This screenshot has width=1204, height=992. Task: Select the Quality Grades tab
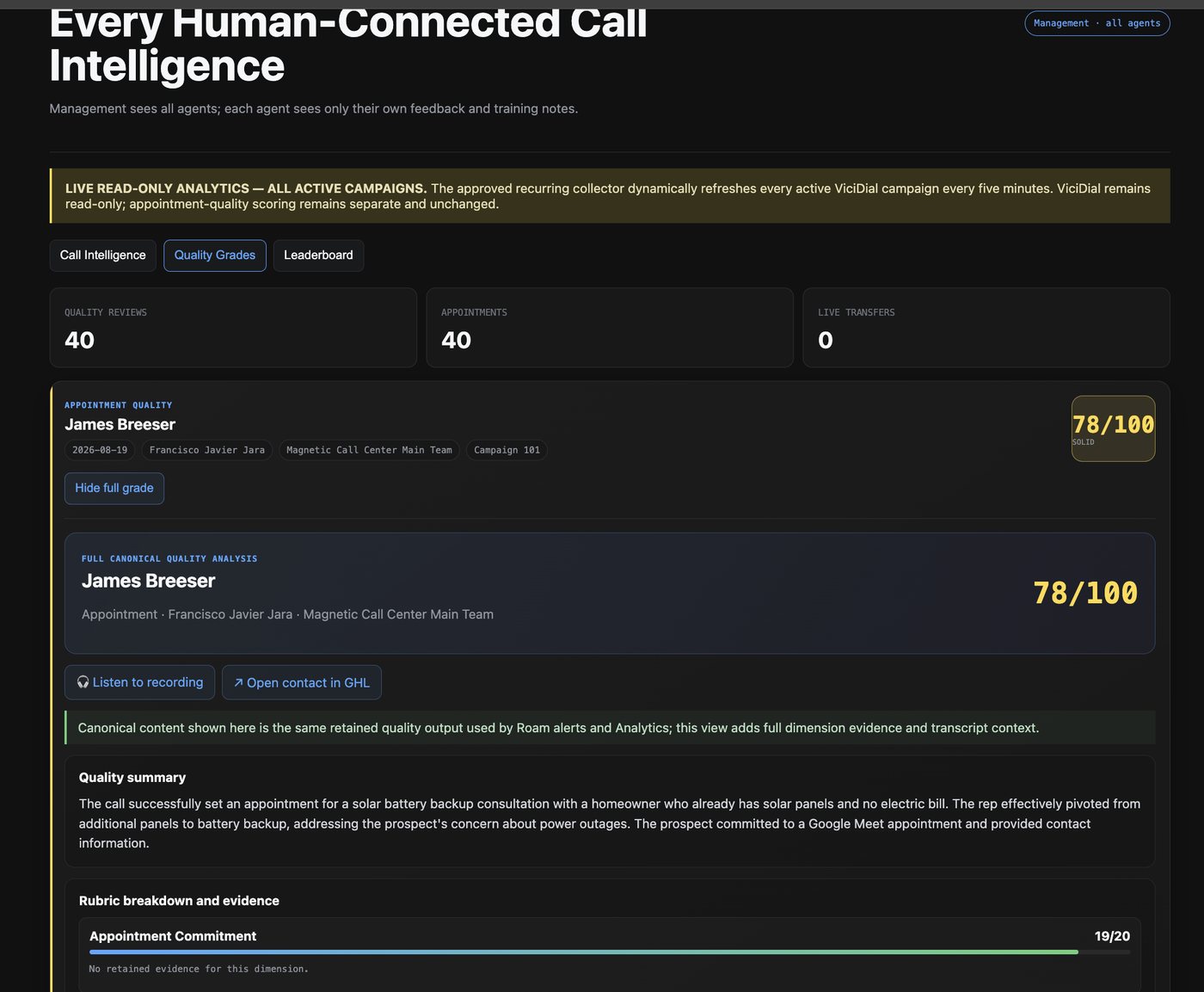pyautogui.click(x=215, y=256)
